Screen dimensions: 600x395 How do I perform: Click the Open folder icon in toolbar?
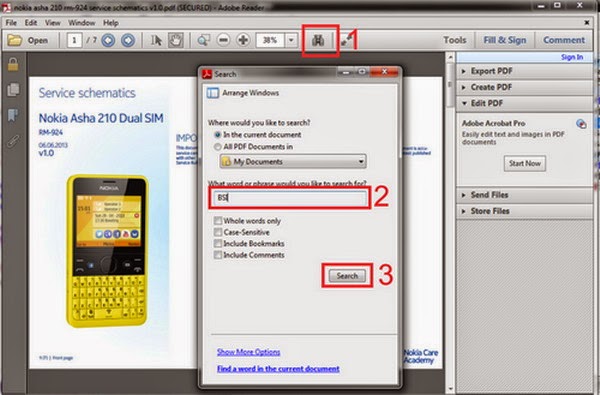pyautogui.click(x=15, y=40)
